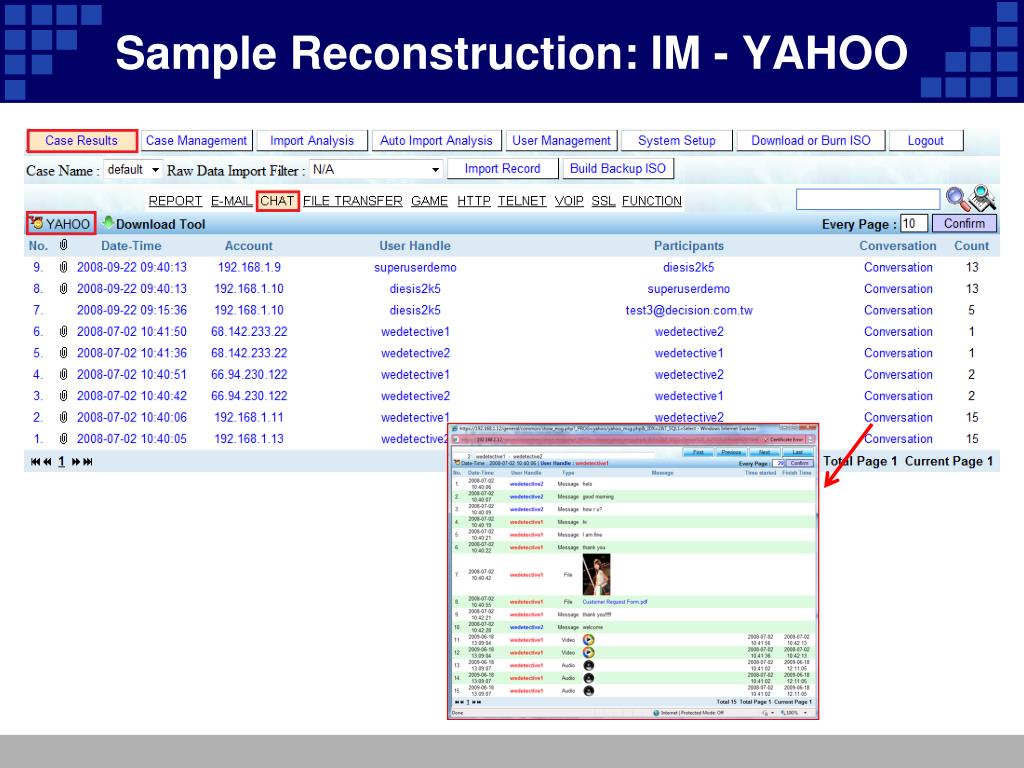
Task: Go to the last page of the main list
Action: click(88, 462)
